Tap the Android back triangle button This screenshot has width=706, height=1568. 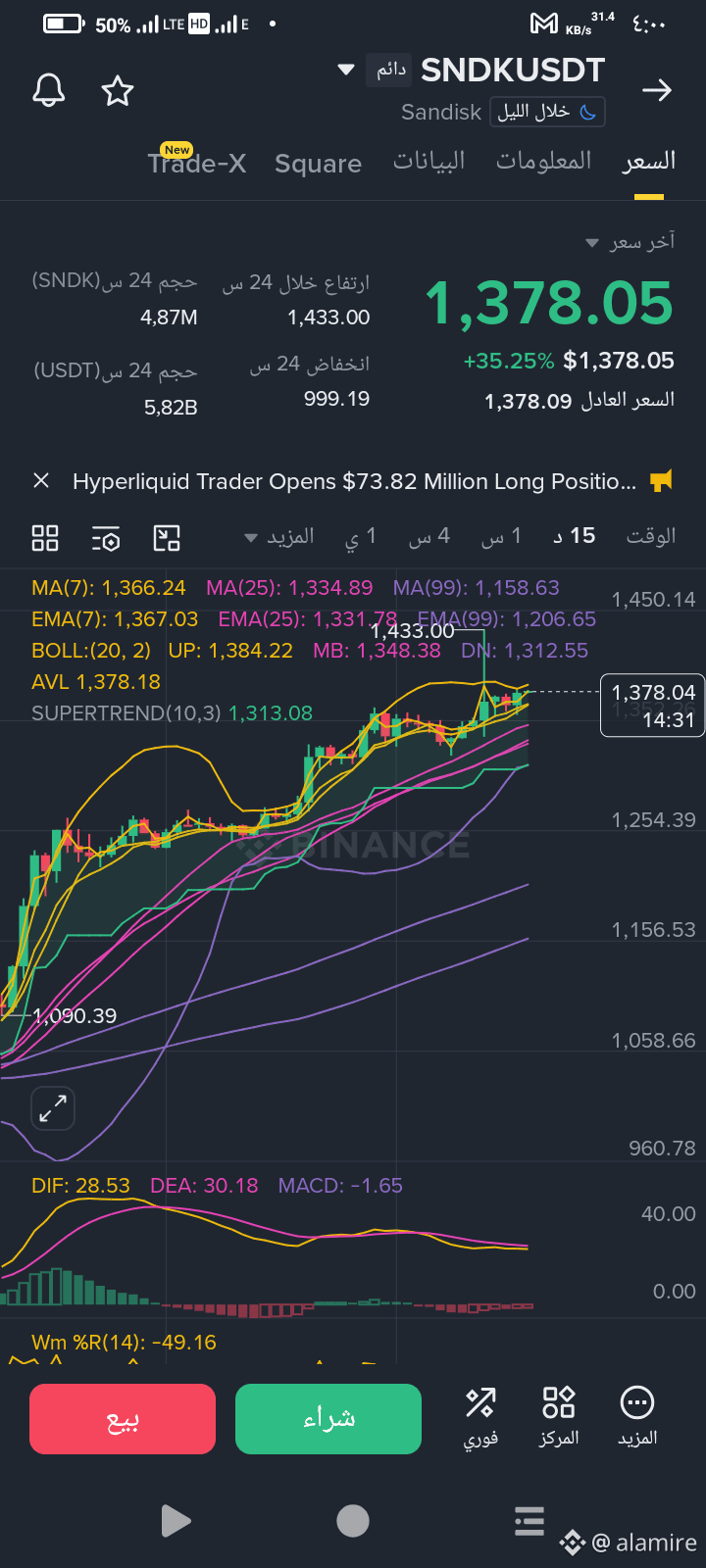(176, 1521)
